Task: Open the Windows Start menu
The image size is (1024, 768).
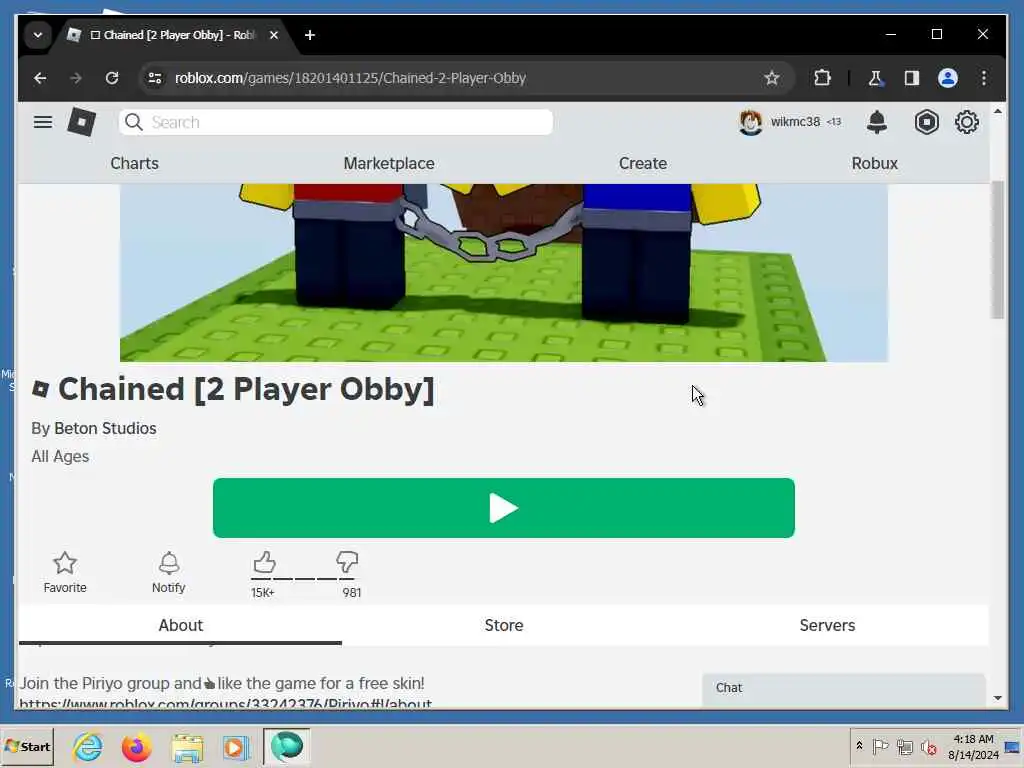Action: (27, 746)
